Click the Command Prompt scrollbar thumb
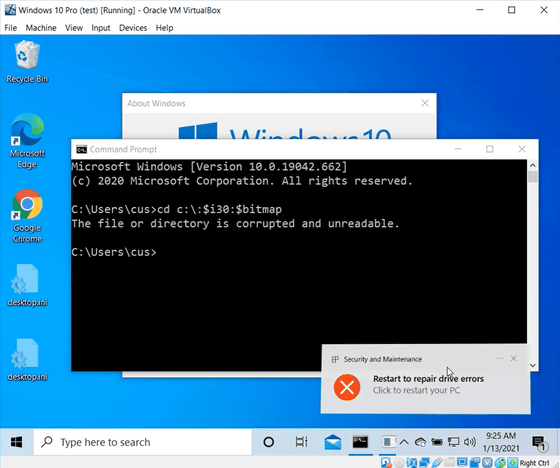The image size is (560, 468). (532, 177)
